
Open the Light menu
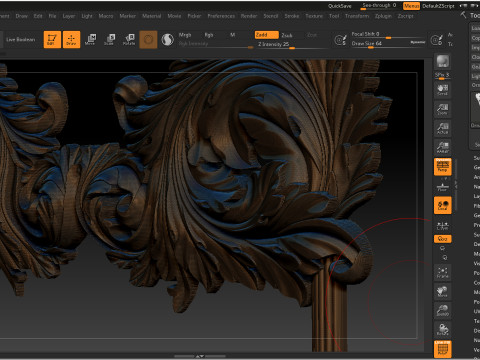(87, 16)
